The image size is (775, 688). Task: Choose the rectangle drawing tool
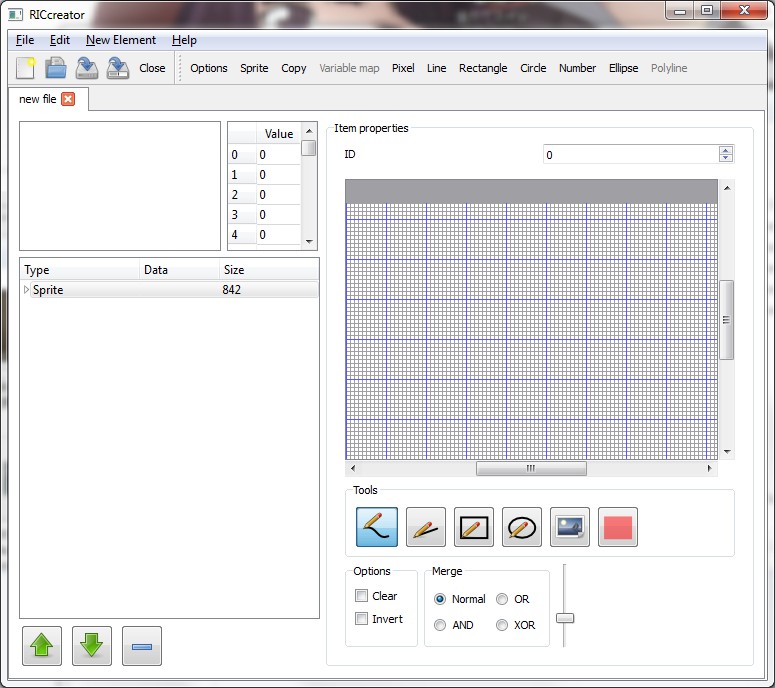(473, 527)
